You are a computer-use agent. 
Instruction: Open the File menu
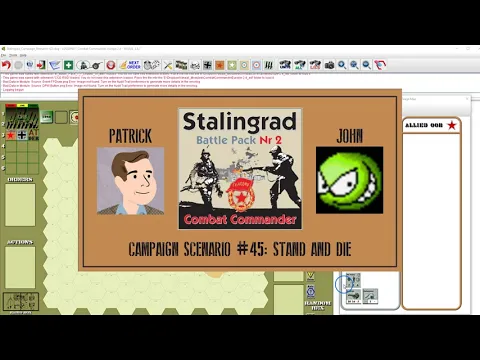pyautogui.click(x=4, y=55)
